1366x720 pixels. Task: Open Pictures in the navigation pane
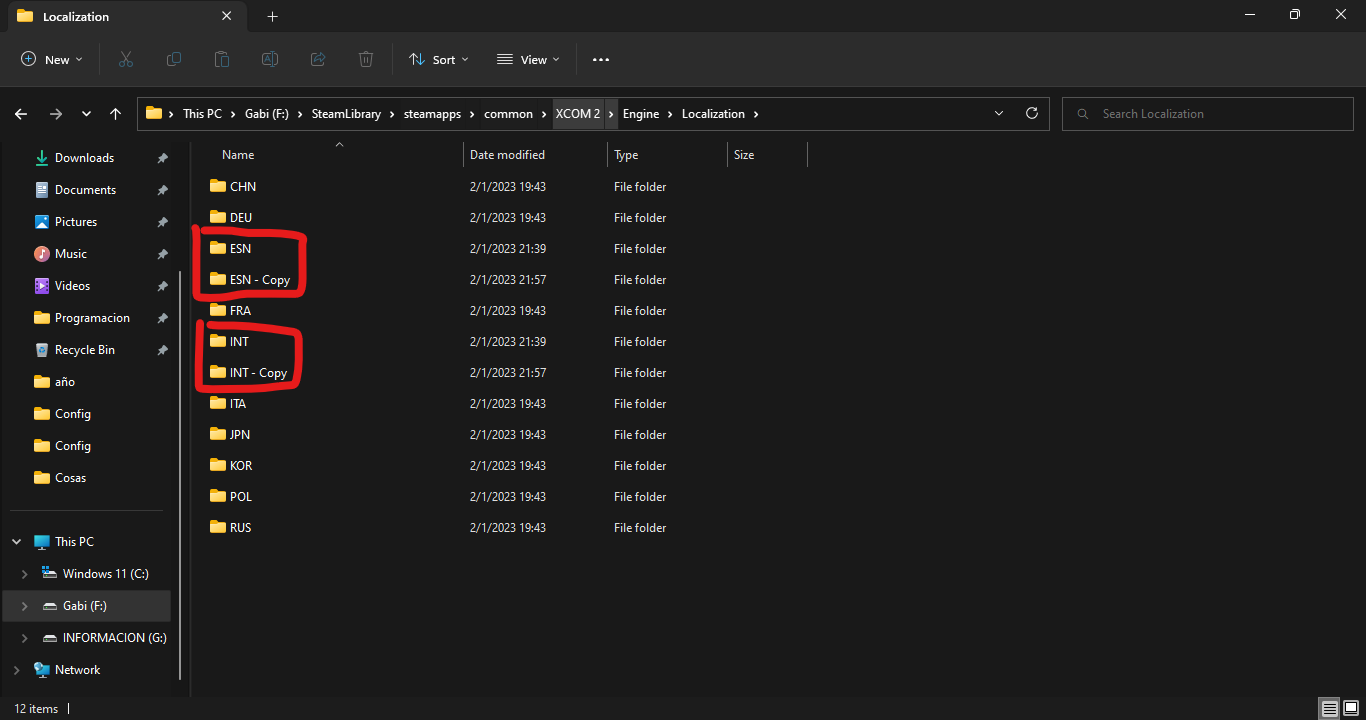coord(76,222)
